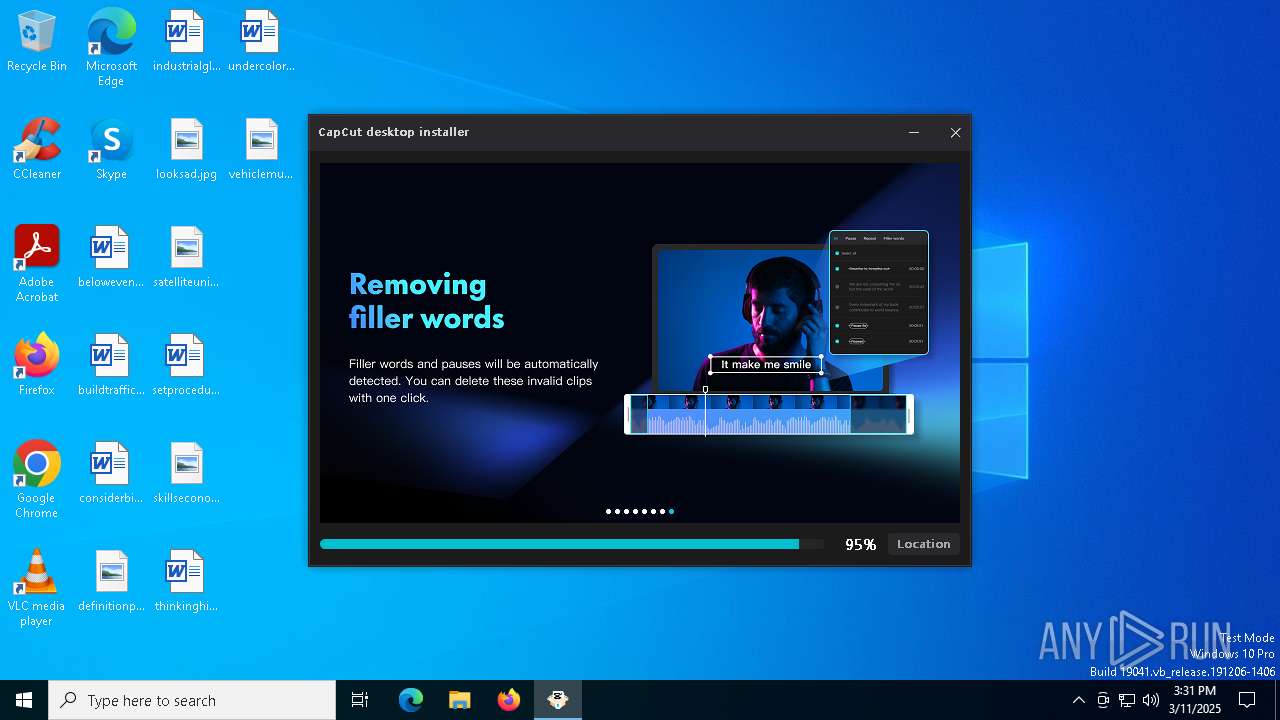Select the thinkinghi... Word document
Image resolution: width=1280 pixels, height=720 pixels.
[186, 582]
